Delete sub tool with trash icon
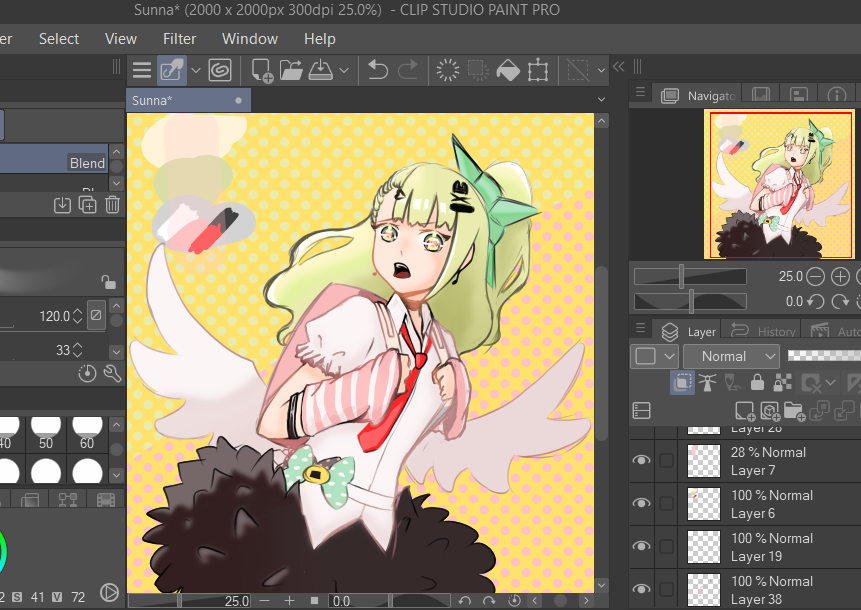Image resolution: width=861 pixels, height=610 pixels. coord(113,204)
